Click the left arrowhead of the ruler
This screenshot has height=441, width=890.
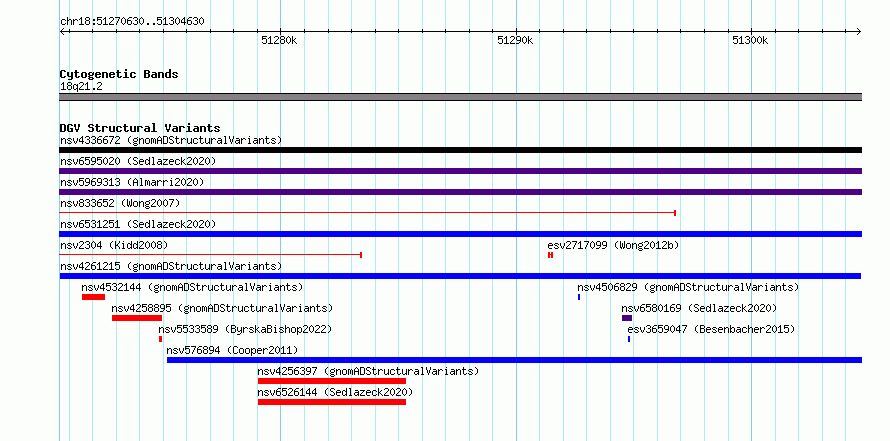pos(62,31)
